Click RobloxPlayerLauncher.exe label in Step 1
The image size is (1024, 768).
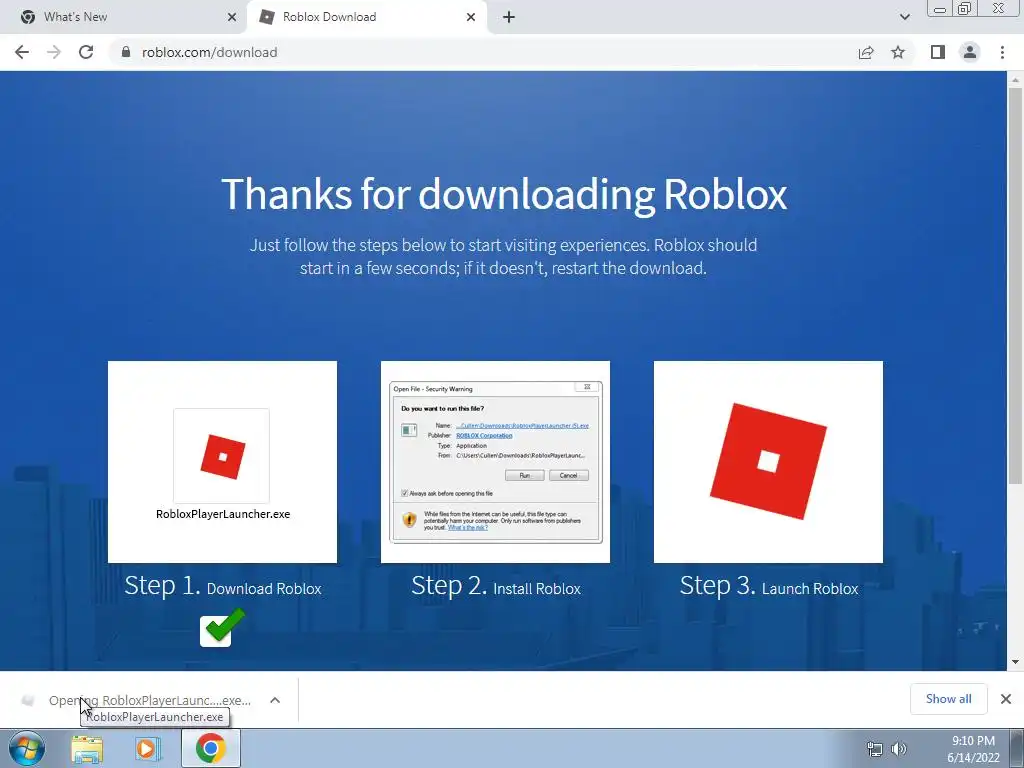(x=223, y=514)
